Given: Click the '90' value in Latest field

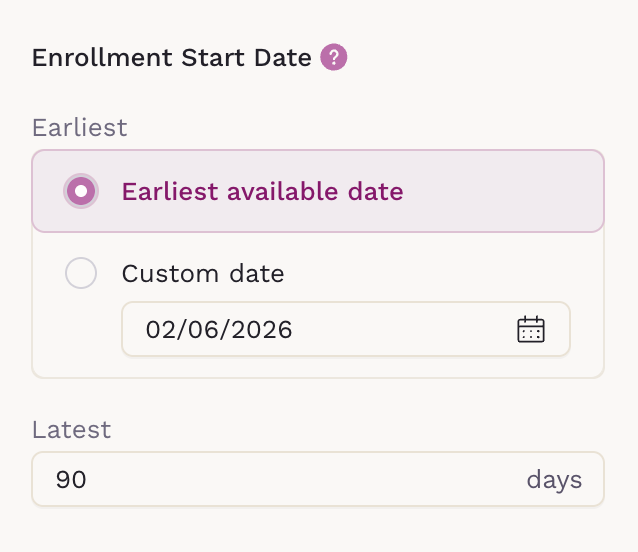Looking at the screenshot, I should (x=71, y=480).
